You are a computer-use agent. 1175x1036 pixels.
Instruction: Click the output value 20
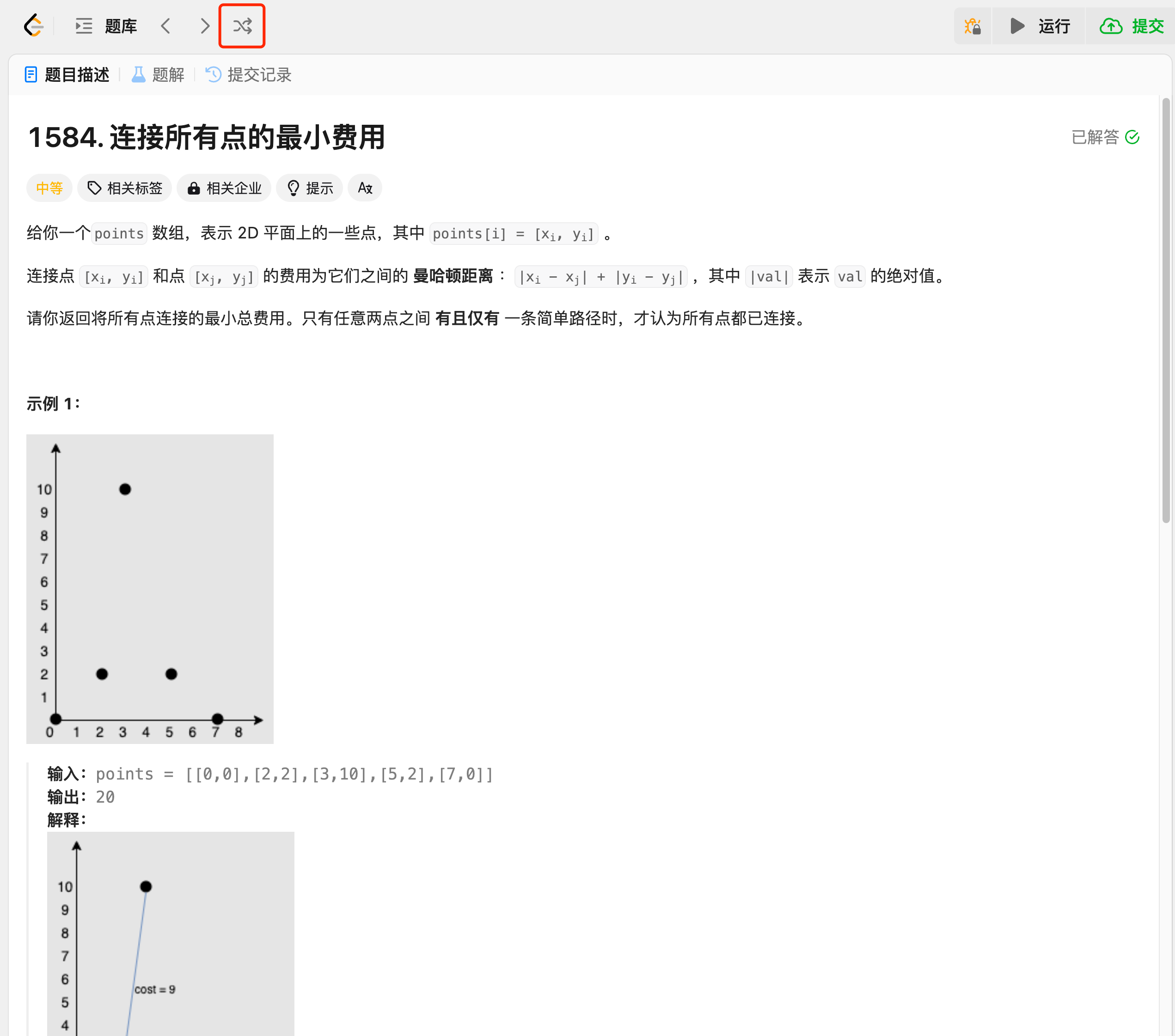105,797
